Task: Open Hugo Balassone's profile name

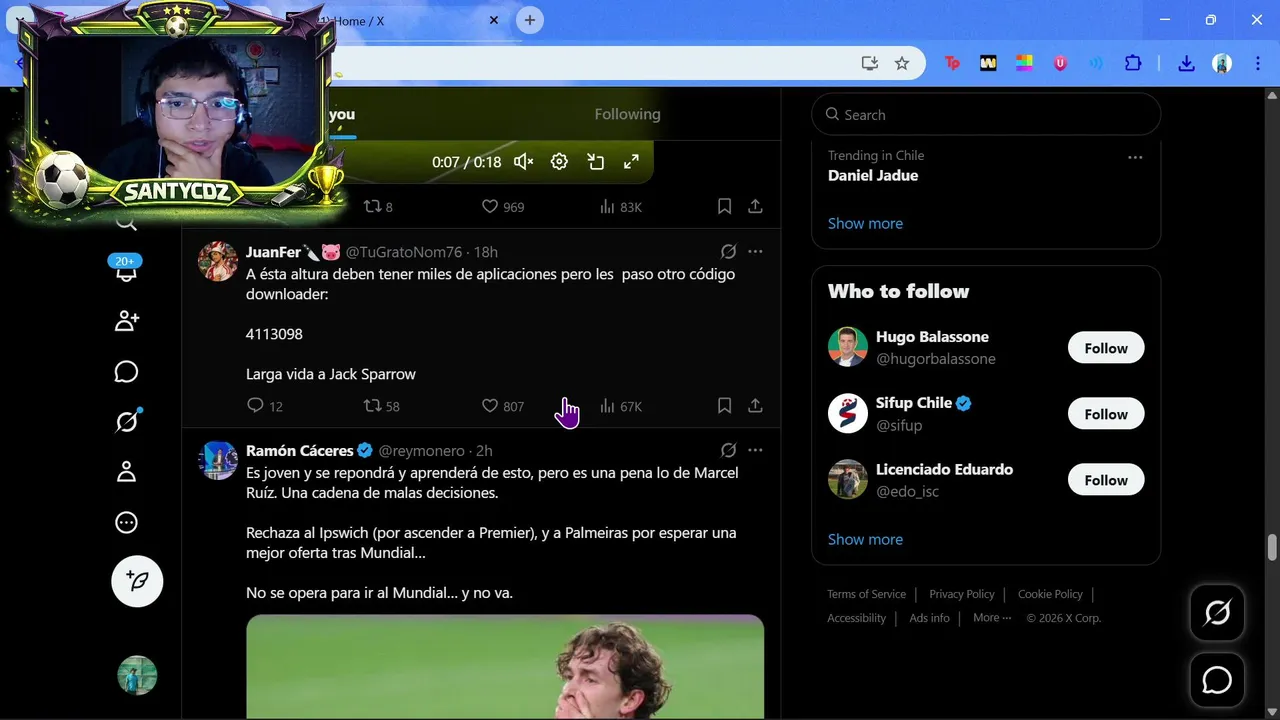Action: coord(932,337)
